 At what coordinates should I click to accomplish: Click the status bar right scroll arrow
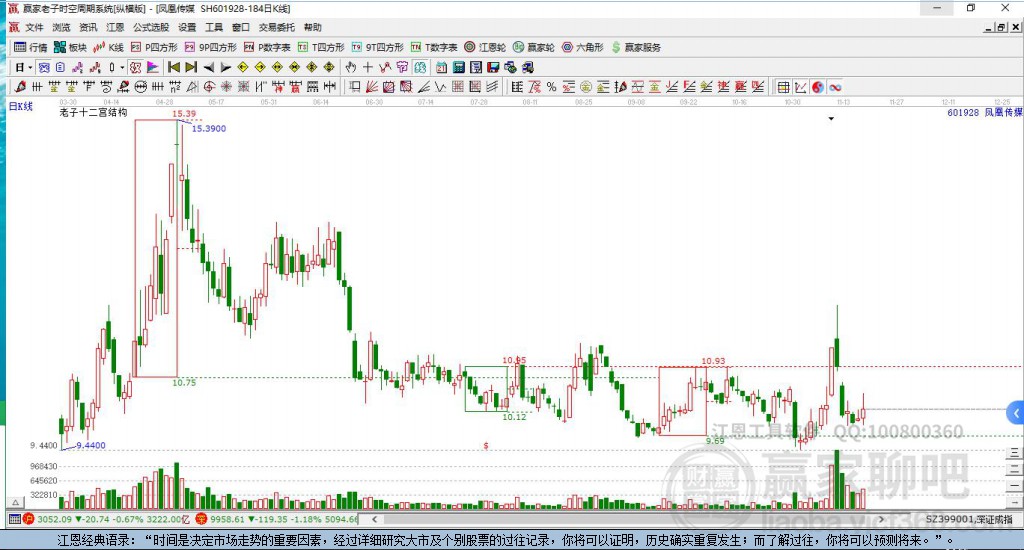[882, 519]
